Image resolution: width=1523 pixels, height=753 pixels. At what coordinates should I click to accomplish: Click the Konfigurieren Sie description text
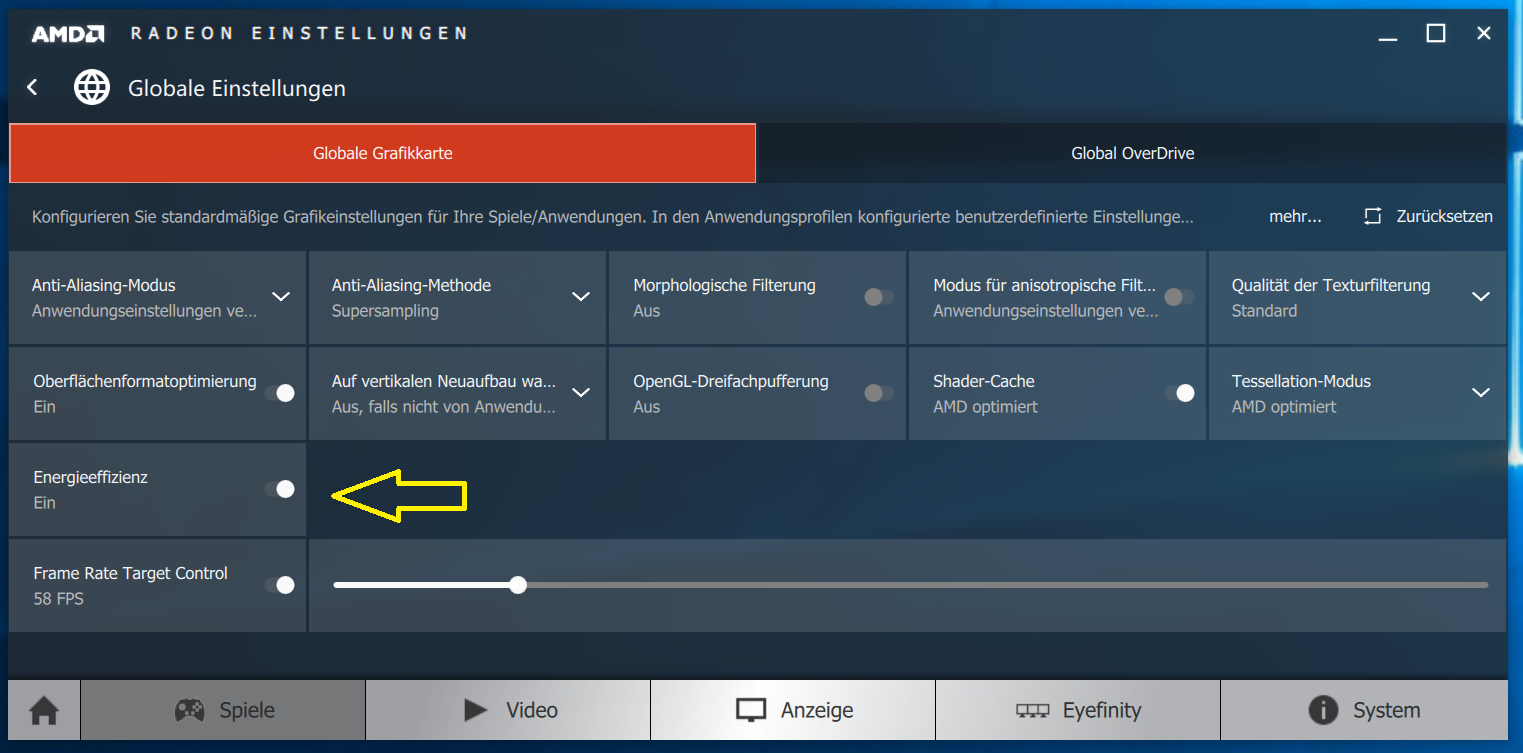[612, 216]
